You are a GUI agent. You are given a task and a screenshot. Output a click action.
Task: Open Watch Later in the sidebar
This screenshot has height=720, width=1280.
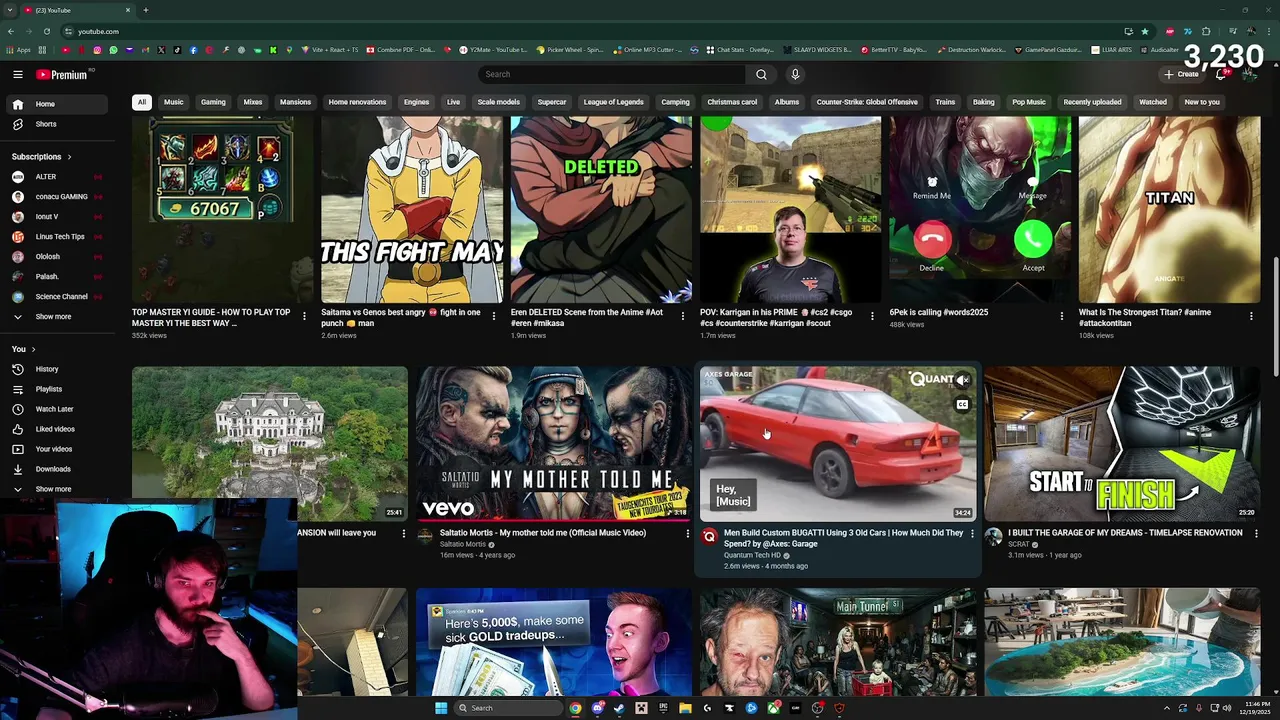pyautogui.click(x=56, y=409)
